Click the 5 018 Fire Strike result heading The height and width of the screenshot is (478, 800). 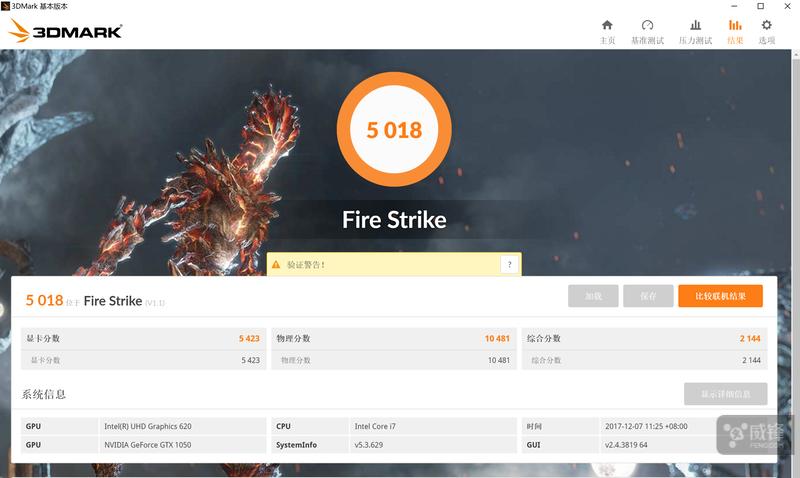click(x=95, y=300)
